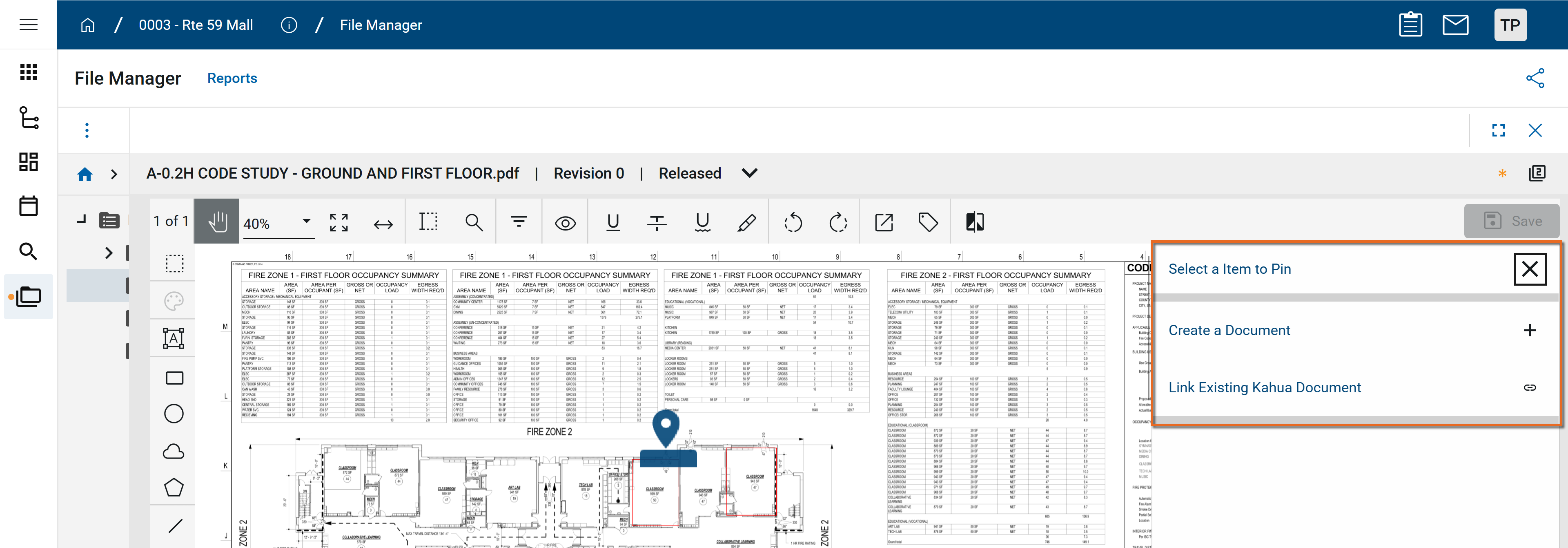Viewport: 1568px width, 548px height.
Task: Select the polygon markup tool
Action: tap(174, 488)
